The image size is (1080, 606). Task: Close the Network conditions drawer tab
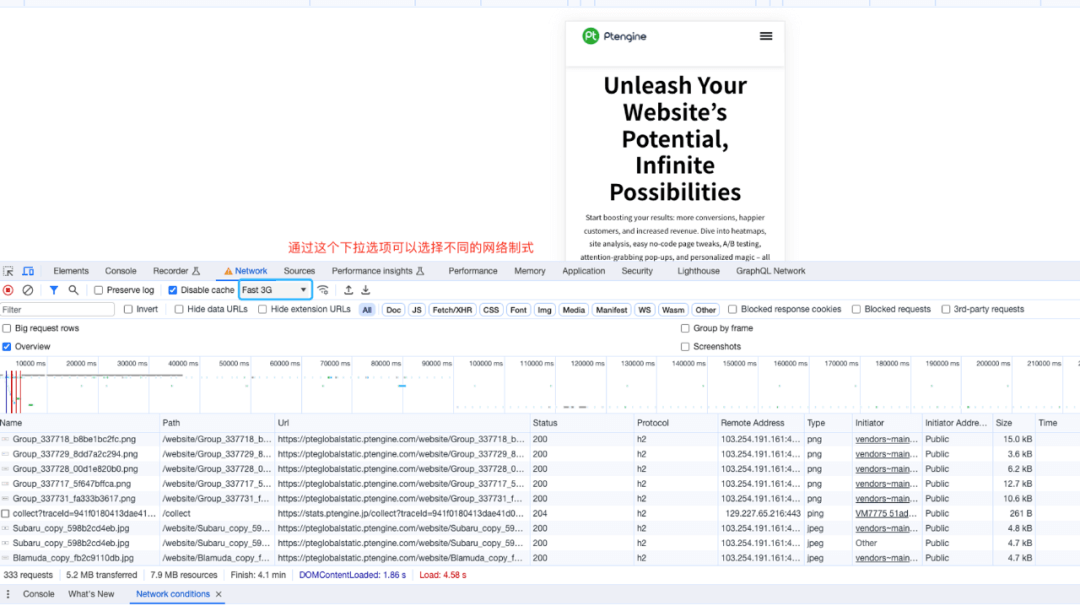pos(219,594)
